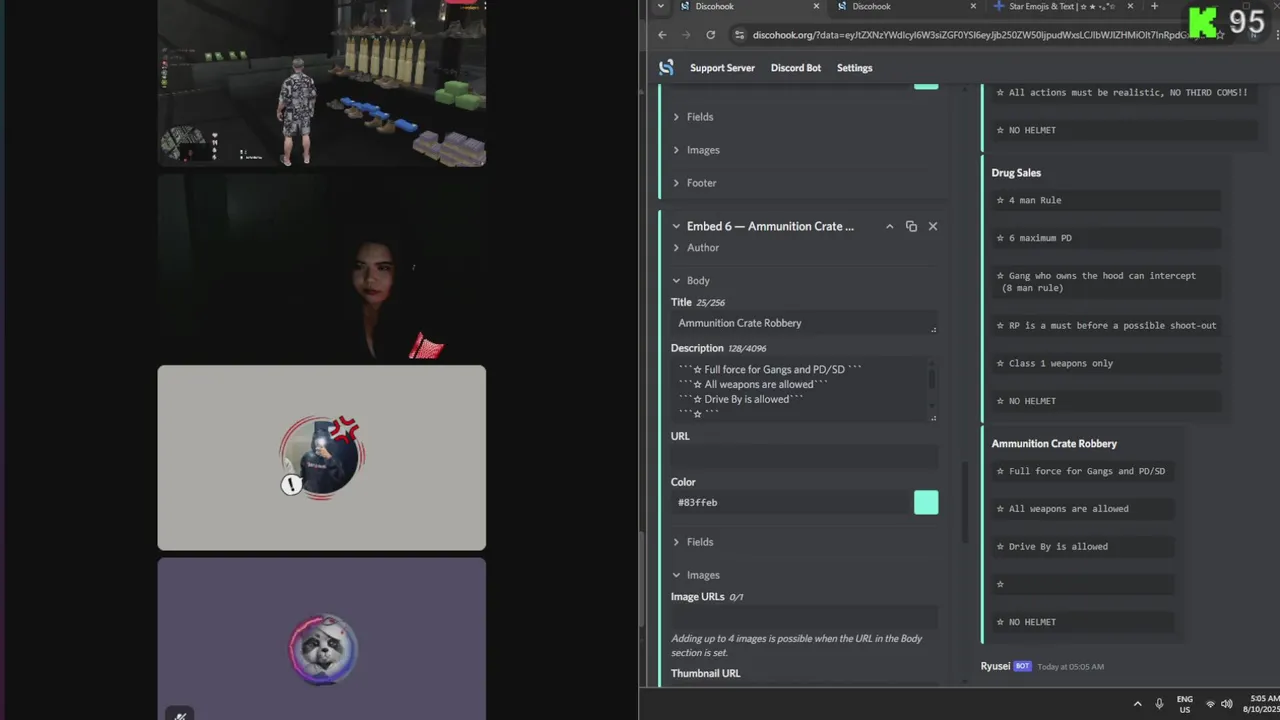
Task: Click the avatar with angry emoji tile
Action: (x=322, y=458)
